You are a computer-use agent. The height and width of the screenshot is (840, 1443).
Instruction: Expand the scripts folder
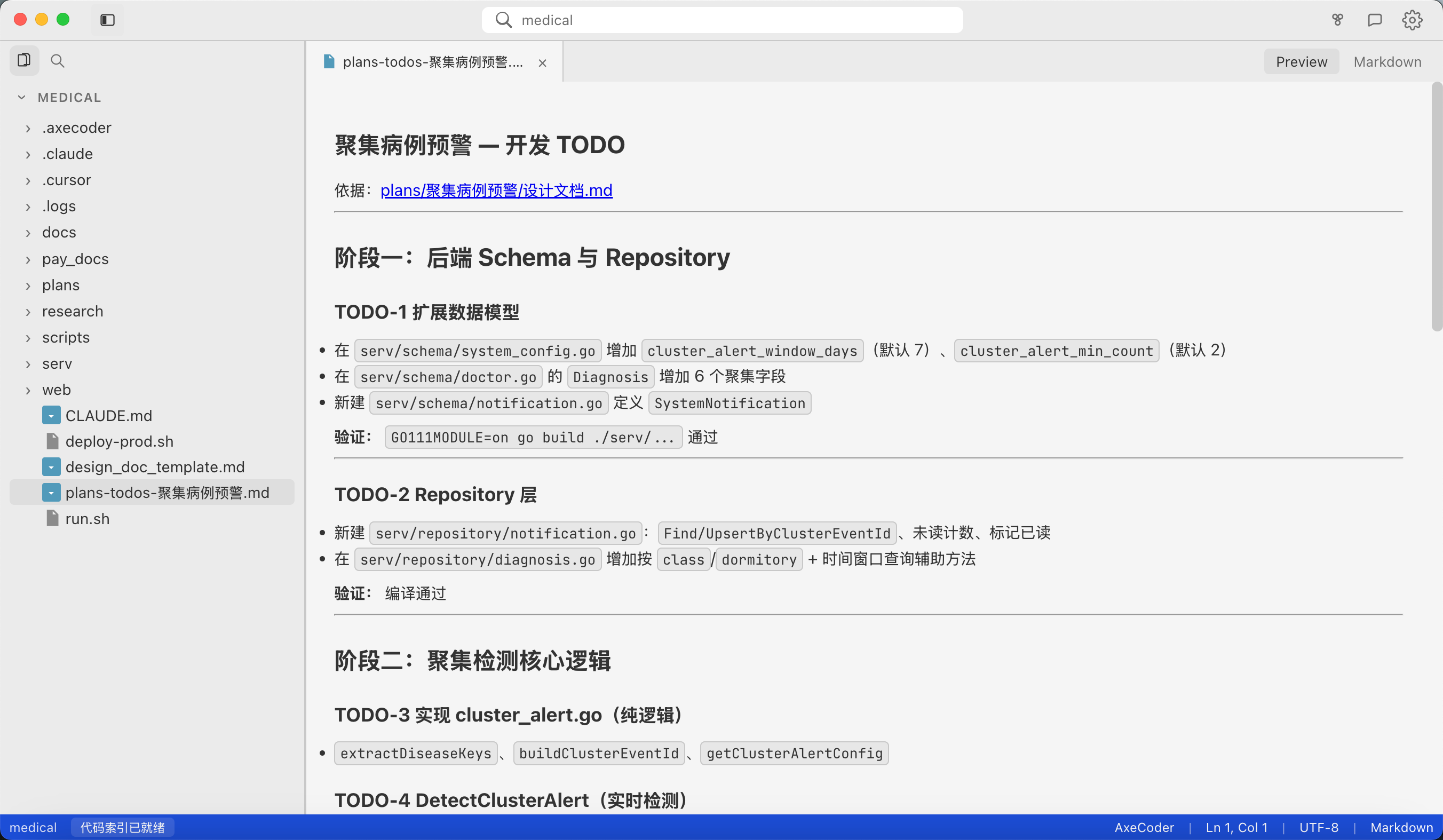tap(28, 338)
